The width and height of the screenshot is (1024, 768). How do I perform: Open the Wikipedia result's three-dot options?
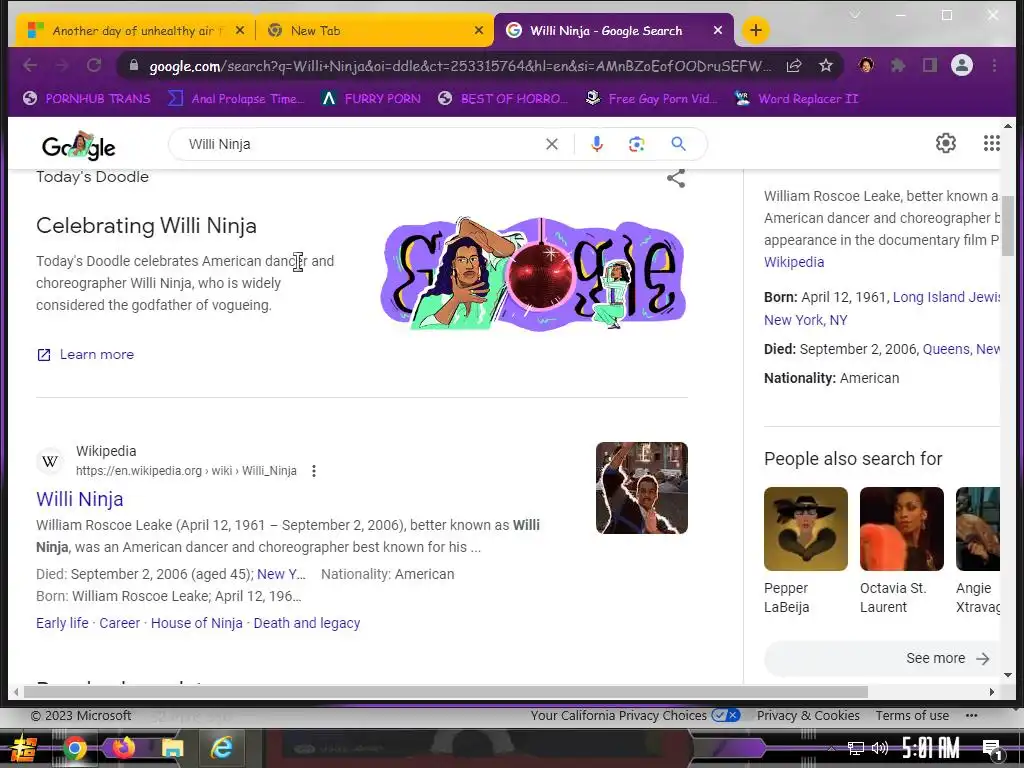pyautogui.click(x=314, y=471)
